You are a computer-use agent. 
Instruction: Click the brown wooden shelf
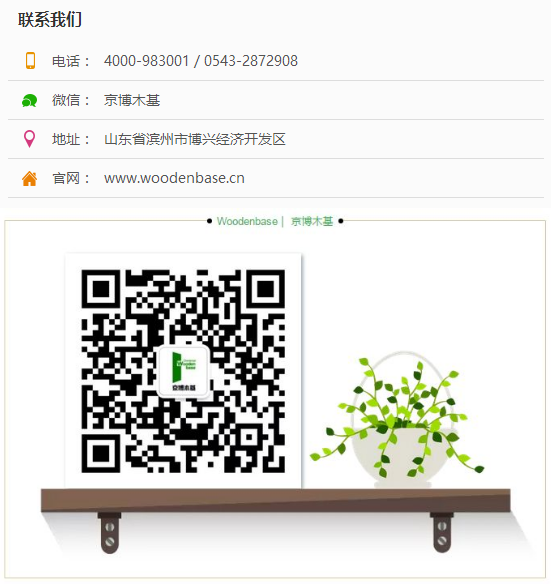[276, 500]
